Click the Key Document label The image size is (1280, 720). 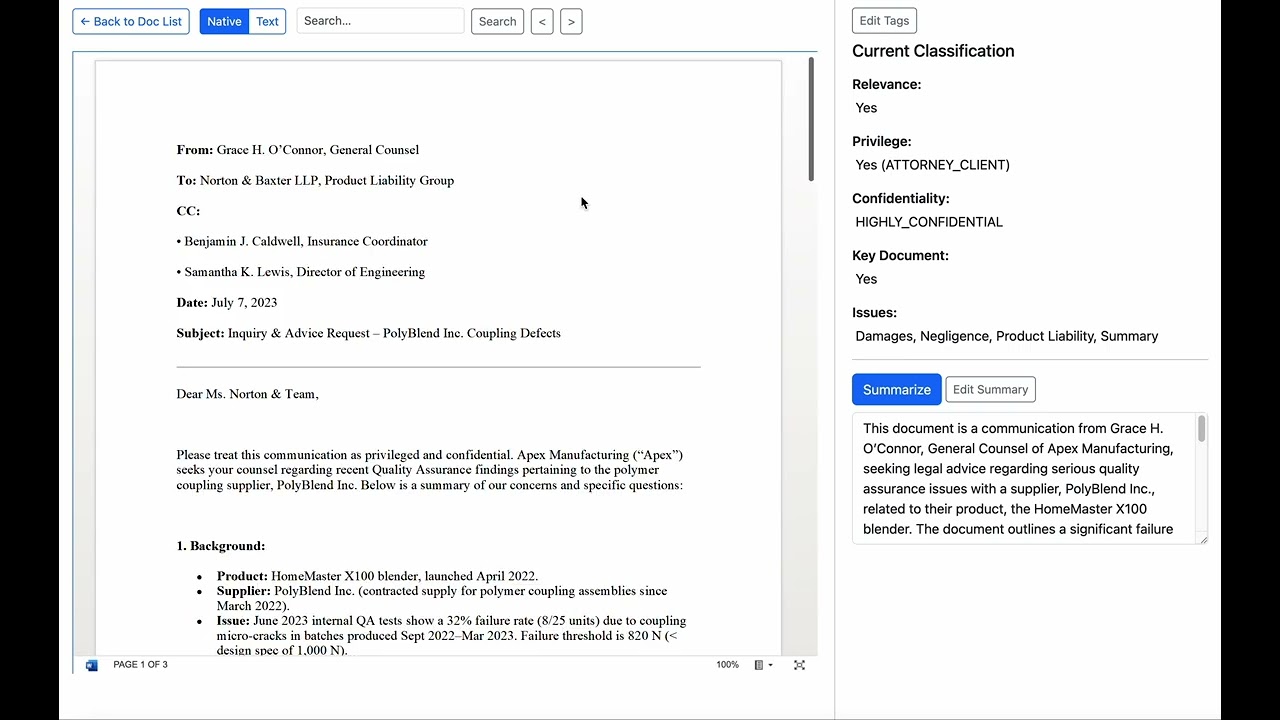coord(900,256)
